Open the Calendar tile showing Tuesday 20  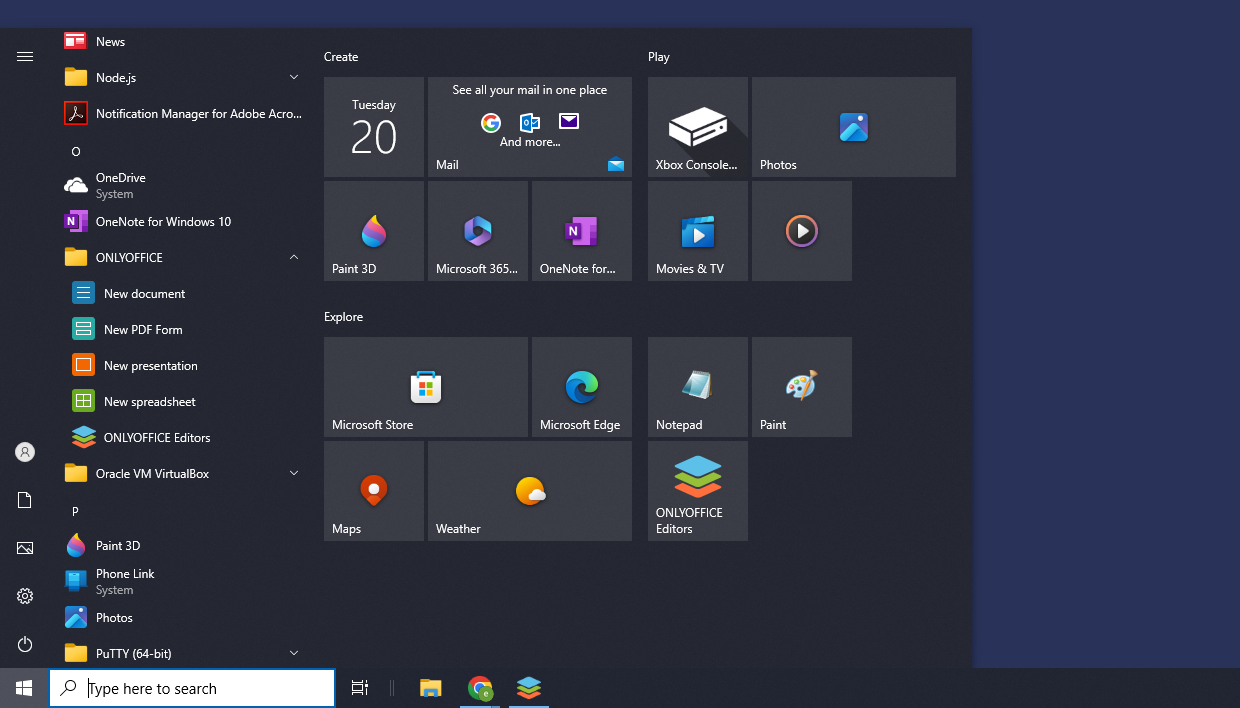pos(374,127)
